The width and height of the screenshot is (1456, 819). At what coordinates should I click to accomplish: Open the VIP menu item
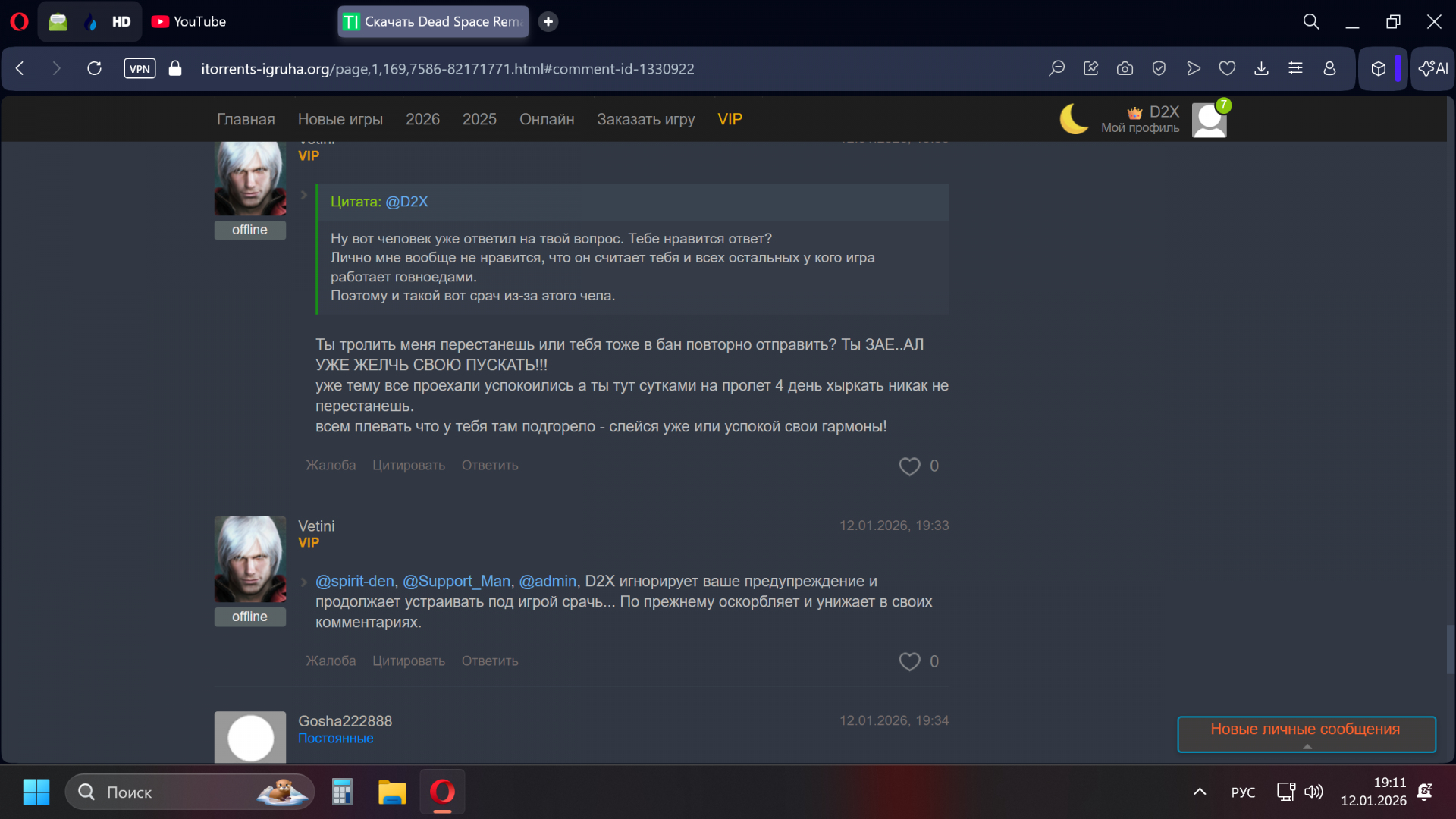(730, 119)
